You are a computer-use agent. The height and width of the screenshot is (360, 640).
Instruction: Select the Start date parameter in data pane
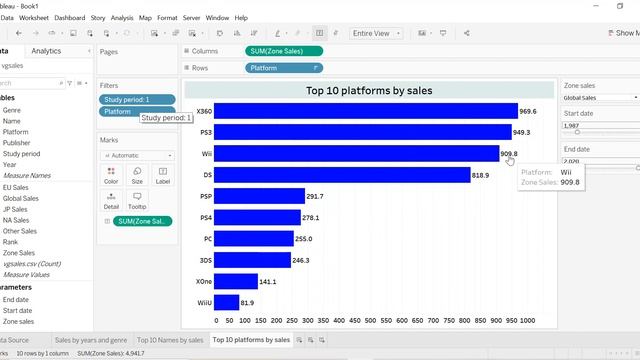(17, 311)
